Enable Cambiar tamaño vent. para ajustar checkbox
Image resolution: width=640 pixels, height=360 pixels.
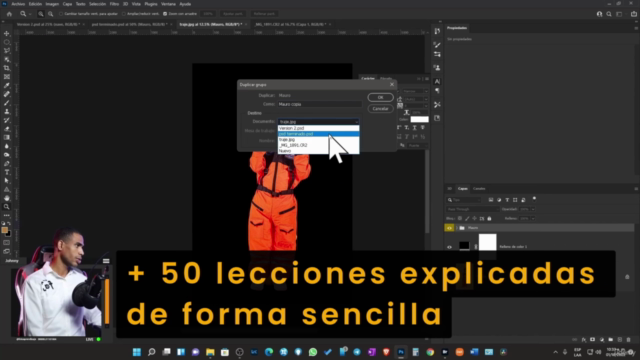pos(61,14)
